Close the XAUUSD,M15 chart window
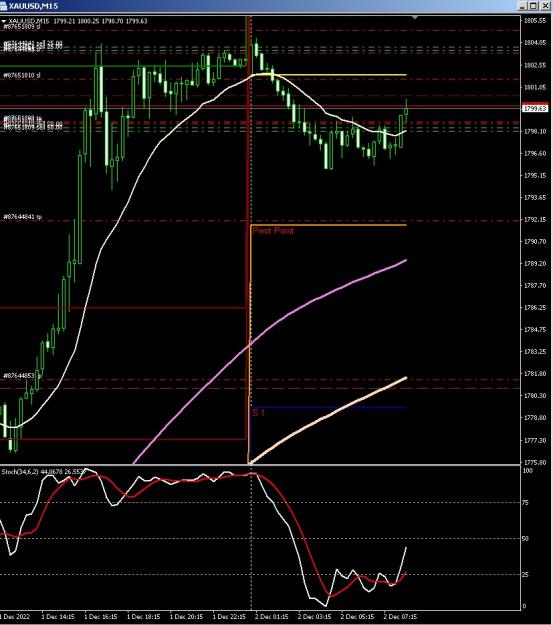Image resolution: width=553 pixels, height=625 pixels. click(545, 6)
